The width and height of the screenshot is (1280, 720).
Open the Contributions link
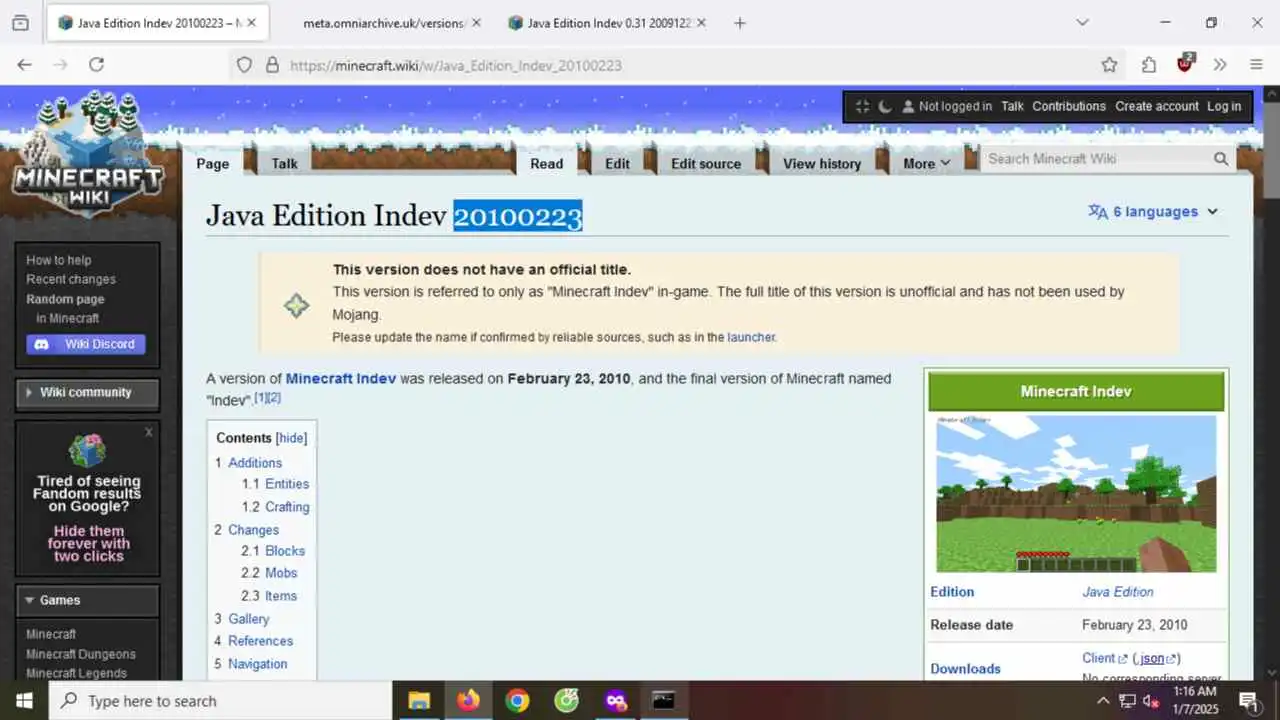1069,106
